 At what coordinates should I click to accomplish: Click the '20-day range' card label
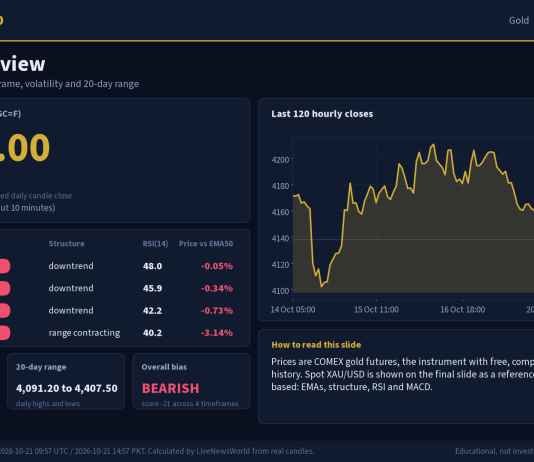[x=41, y=367]
